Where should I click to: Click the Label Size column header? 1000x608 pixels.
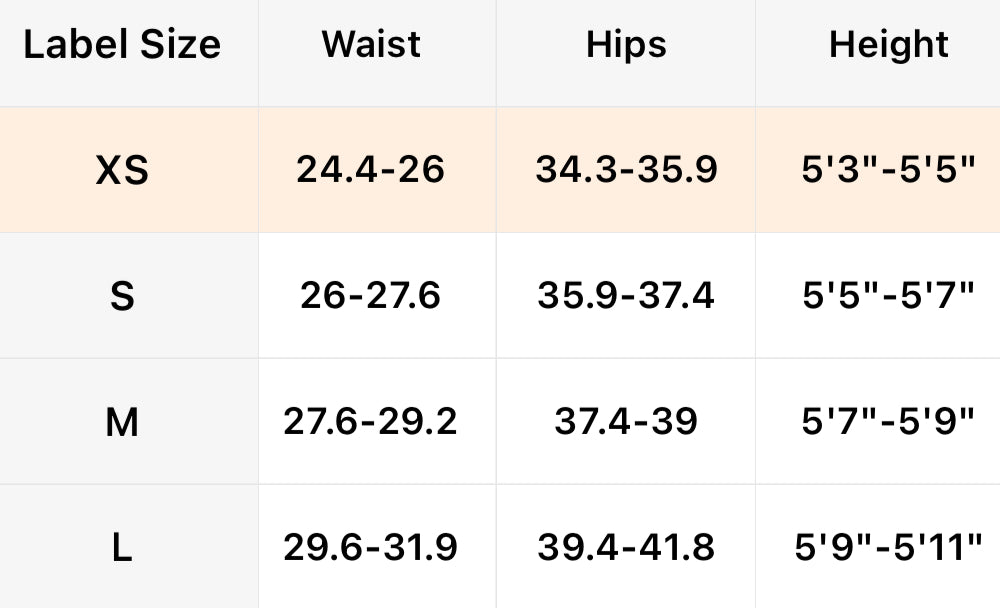[122, 45]
